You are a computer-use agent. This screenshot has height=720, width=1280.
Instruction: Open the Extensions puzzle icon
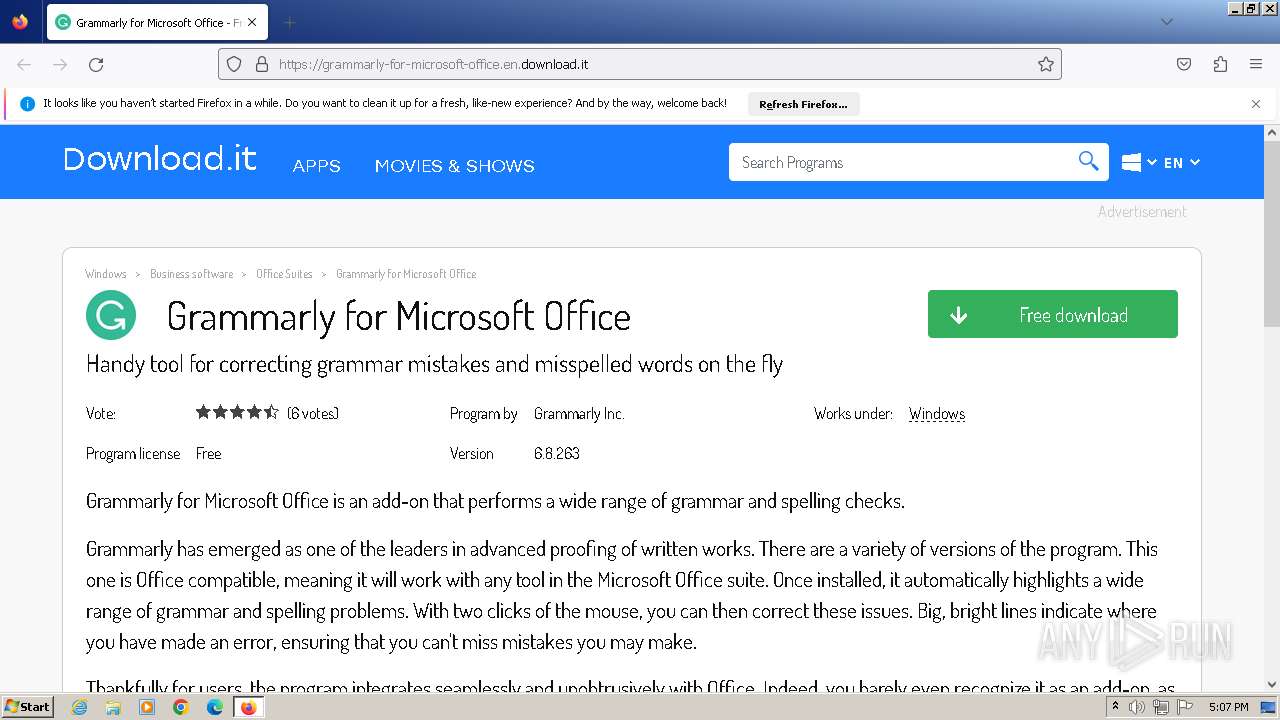point(1220,64)
